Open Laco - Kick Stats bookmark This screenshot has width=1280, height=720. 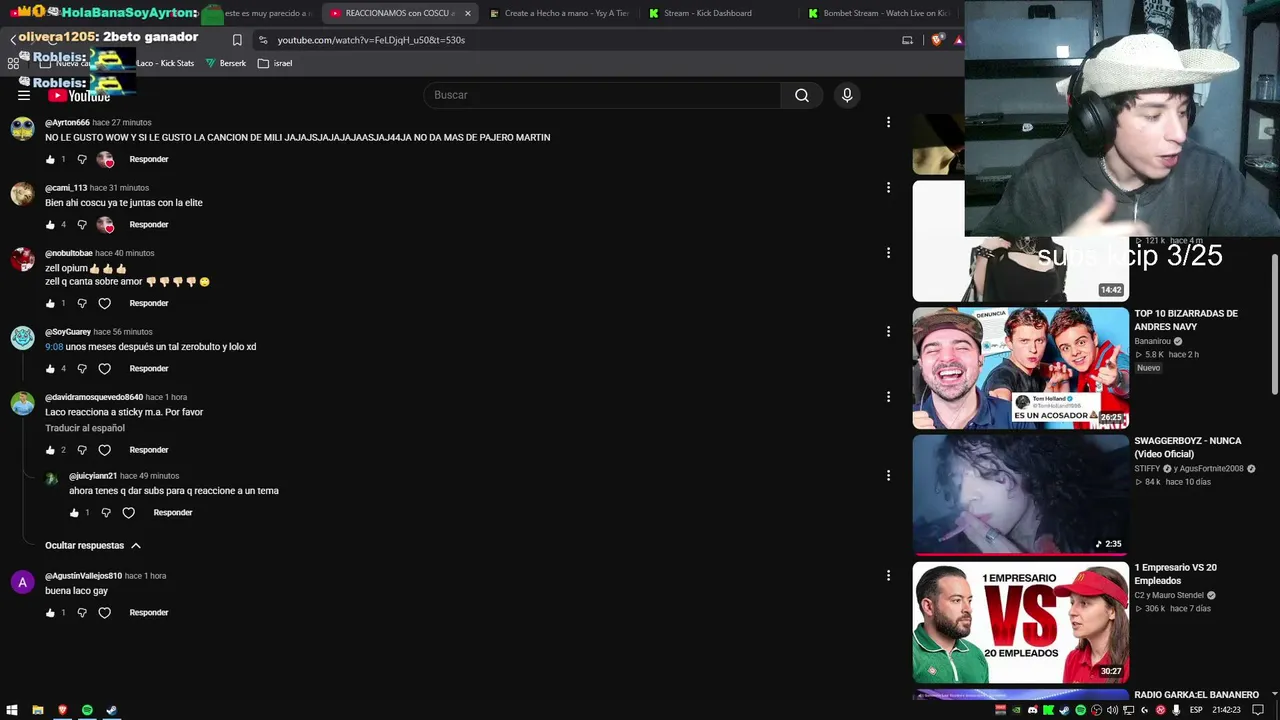pyautogui.click(x=165, y=63)
